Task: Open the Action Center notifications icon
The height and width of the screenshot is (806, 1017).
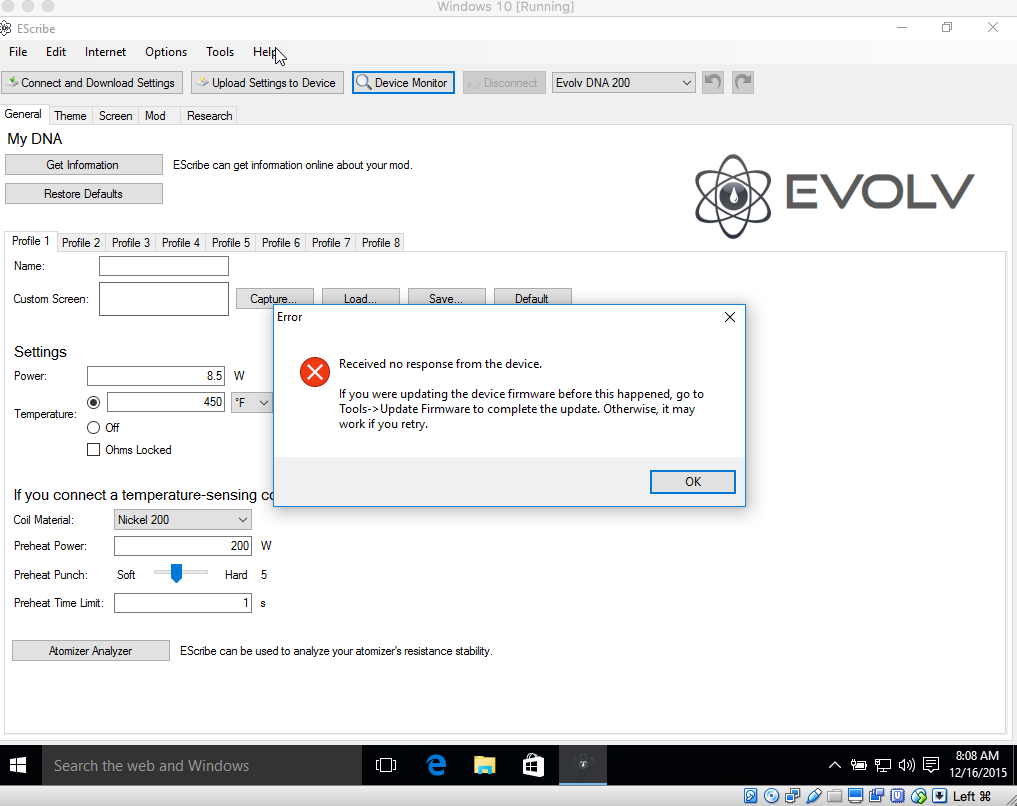Action: pyautogui.click(x=931, y=765)
